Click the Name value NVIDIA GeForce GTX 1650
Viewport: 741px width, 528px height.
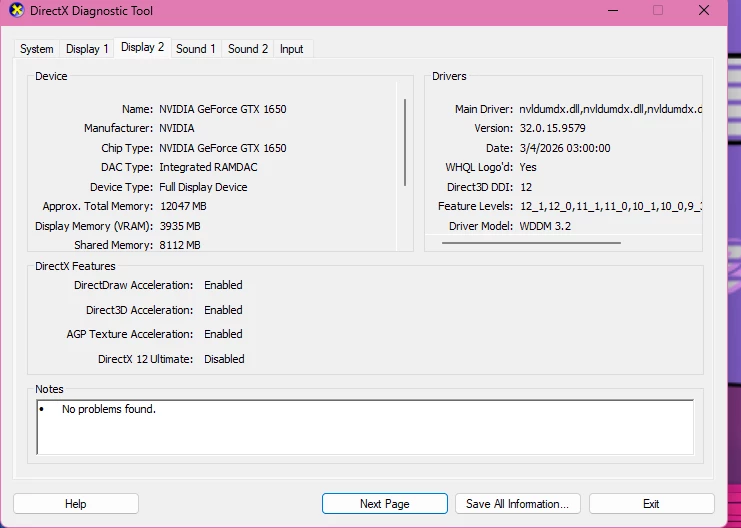tap(223, 109)
